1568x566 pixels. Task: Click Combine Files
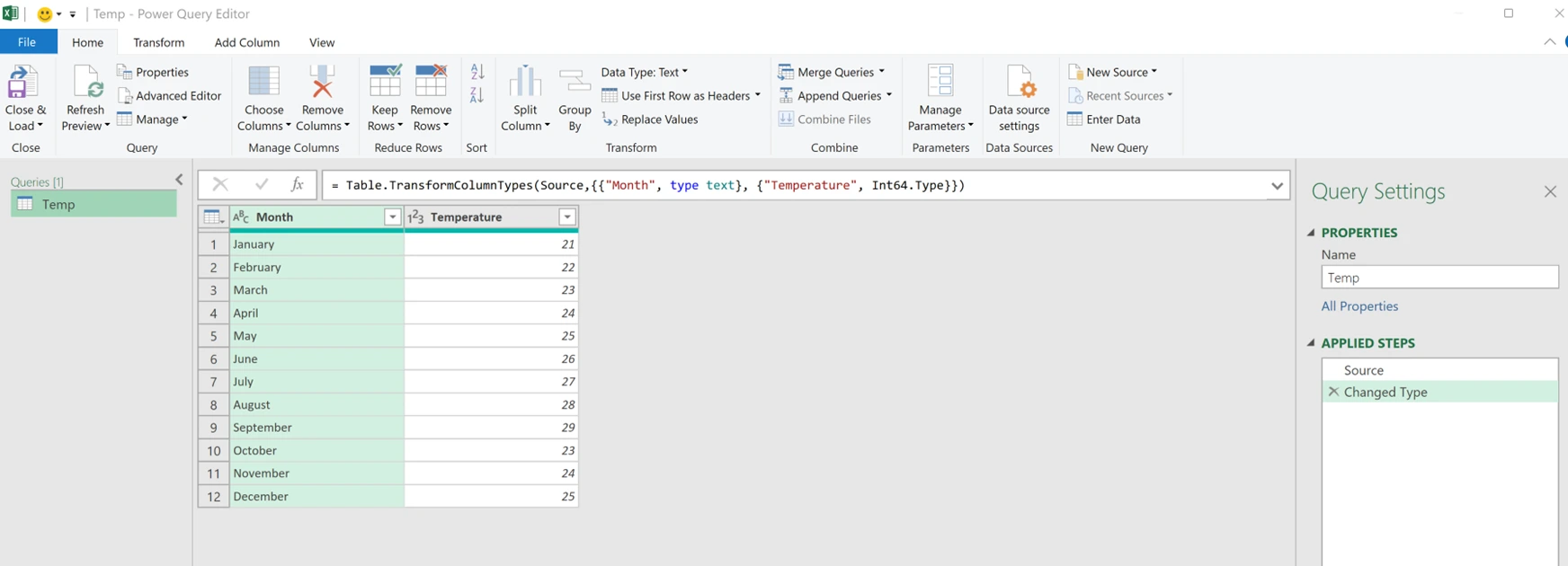click(824, 119)
